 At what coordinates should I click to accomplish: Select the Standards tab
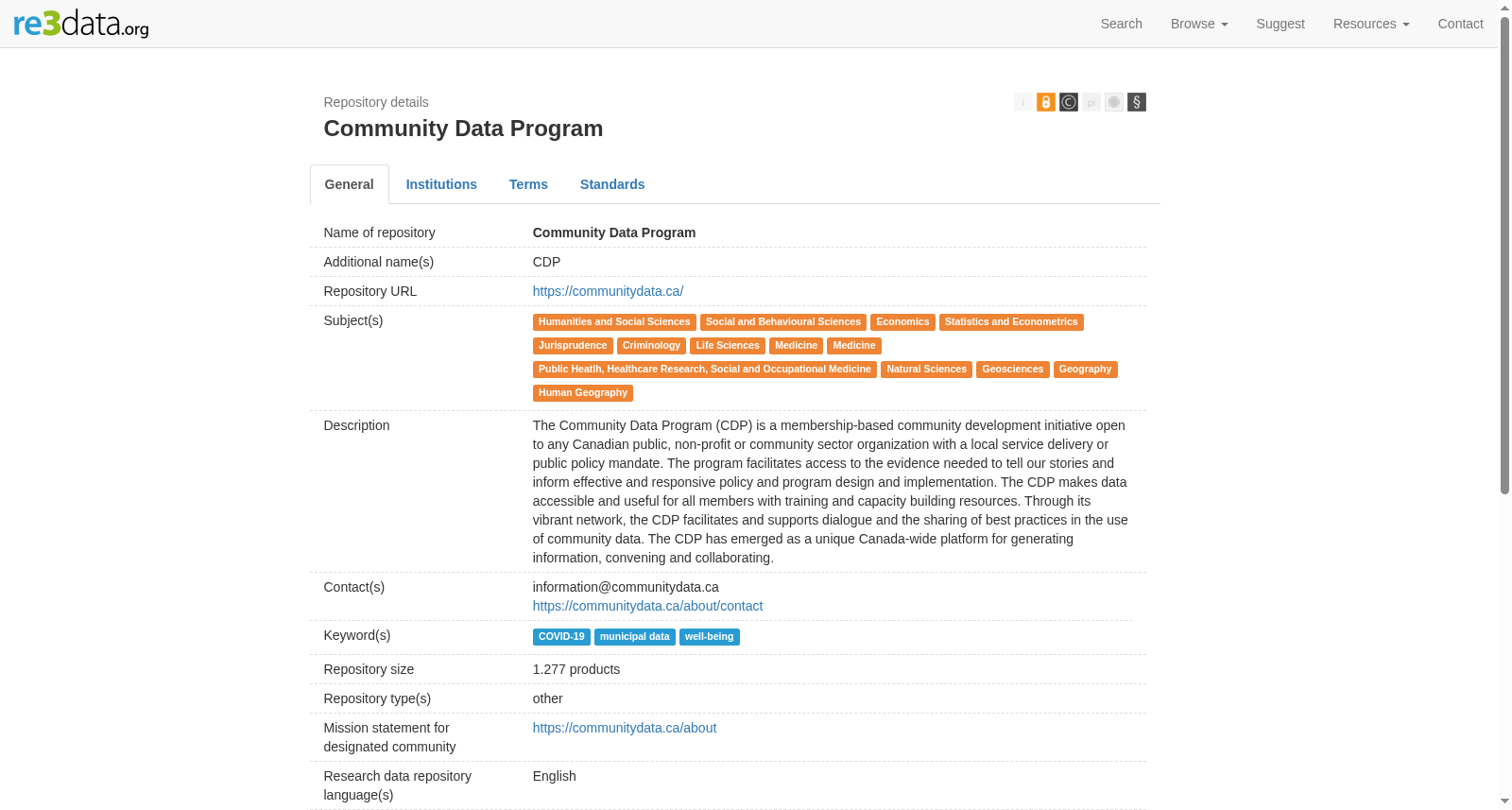612,184
